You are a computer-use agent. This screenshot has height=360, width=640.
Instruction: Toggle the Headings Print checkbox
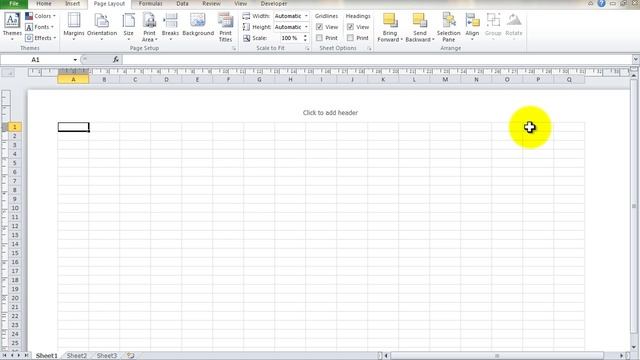click(351, 38)
